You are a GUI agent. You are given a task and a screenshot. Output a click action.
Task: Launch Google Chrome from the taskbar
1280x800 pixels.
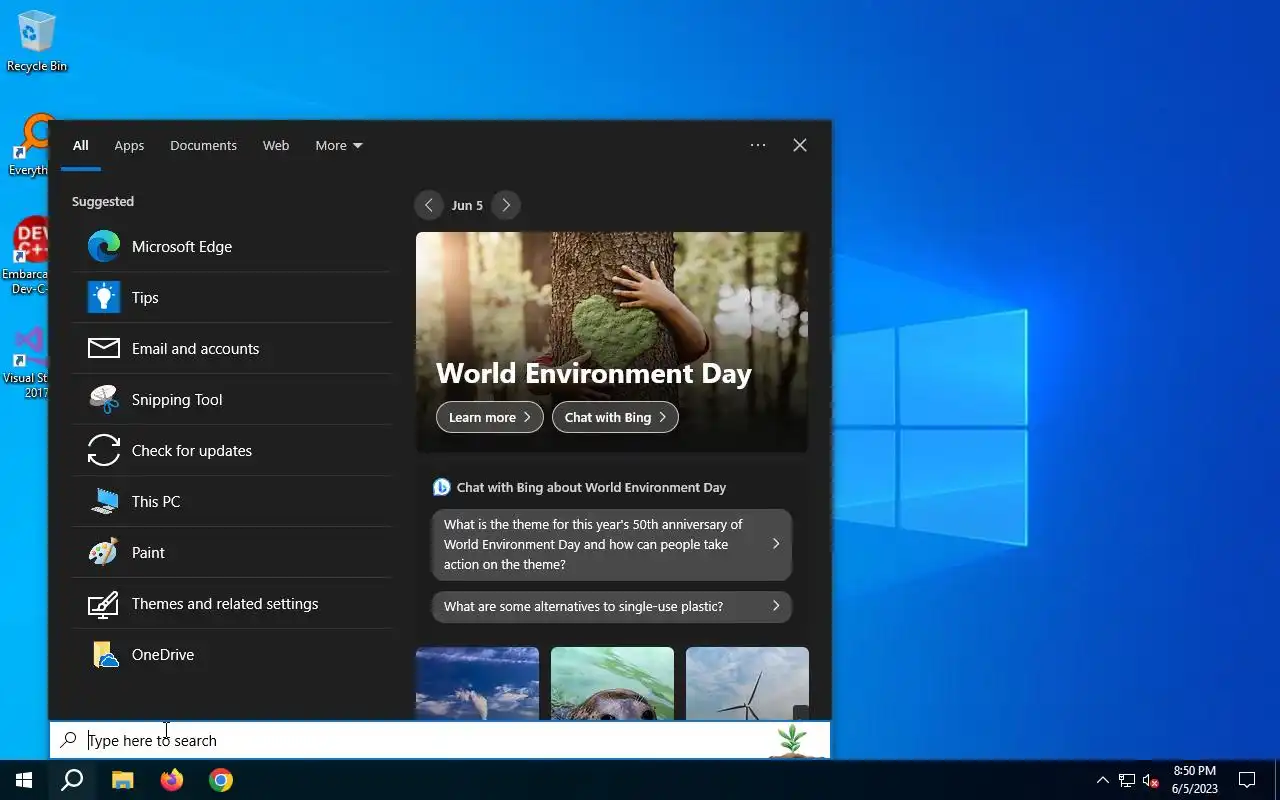220,780
